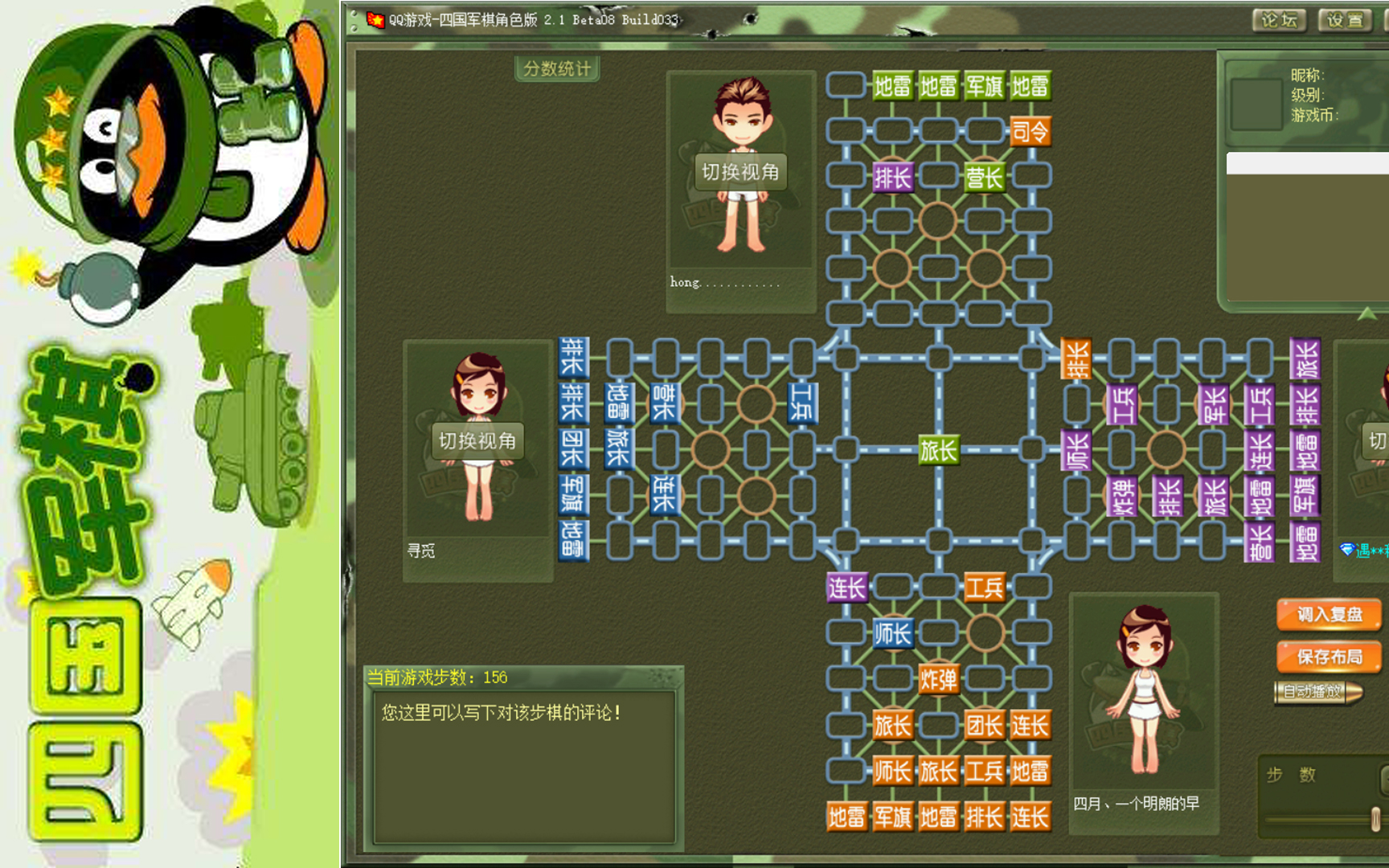Select the purple 营长 piece
1389x868 pixels.
tap(1260, 542)
